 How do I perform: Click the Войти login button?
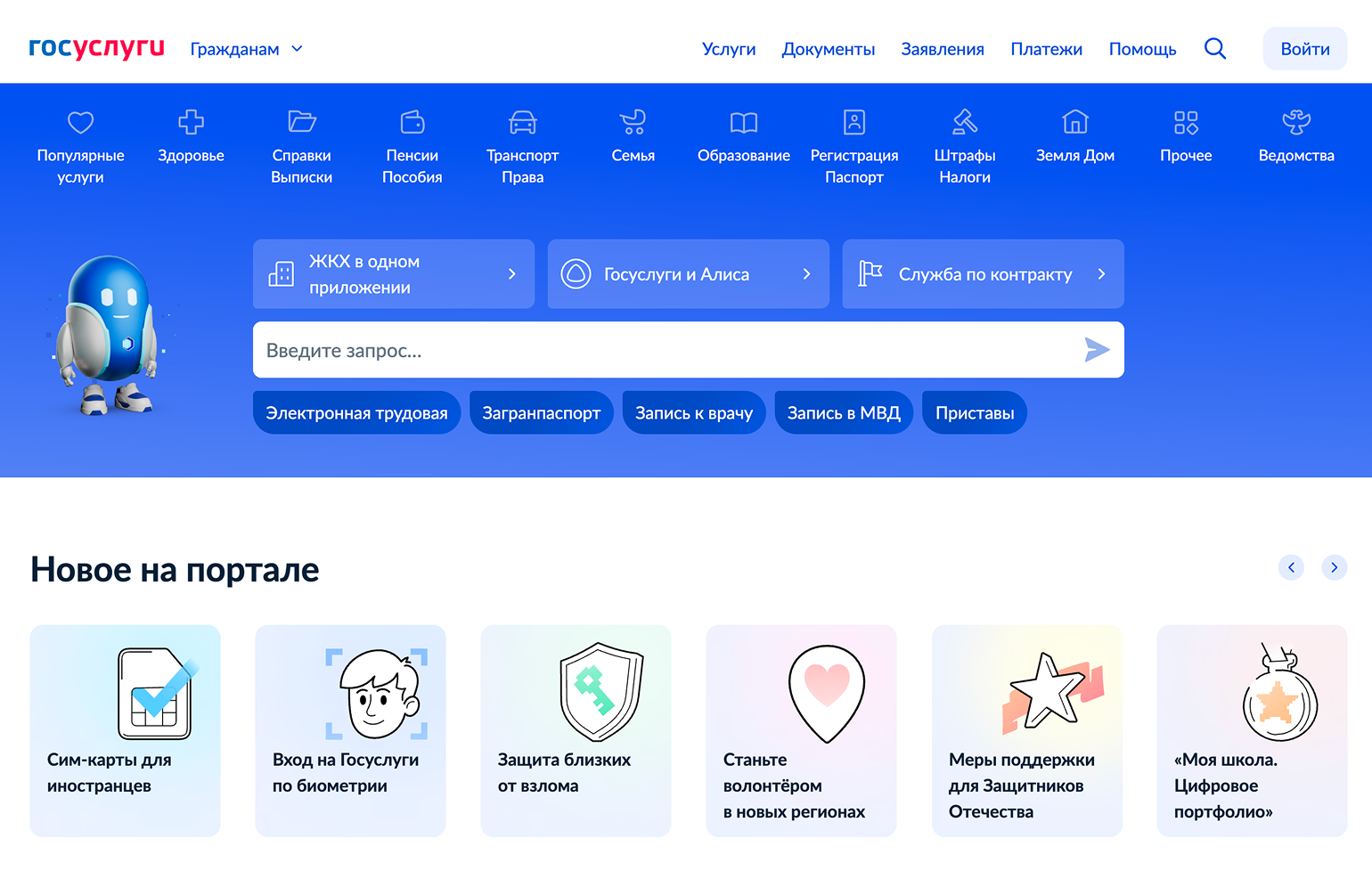(x=1305, y=49)
